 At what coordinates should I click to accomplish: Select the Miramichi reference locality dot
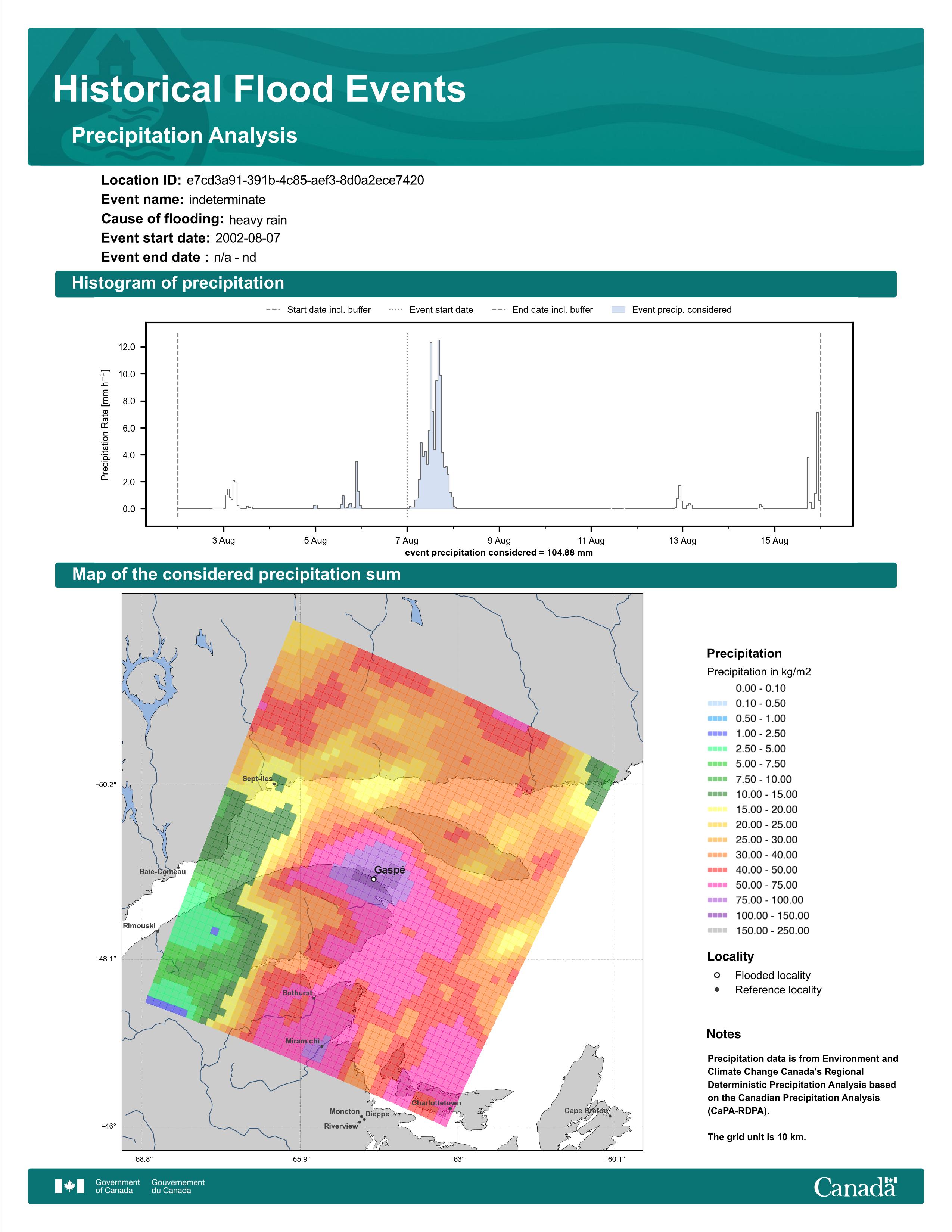point(321,1046)
